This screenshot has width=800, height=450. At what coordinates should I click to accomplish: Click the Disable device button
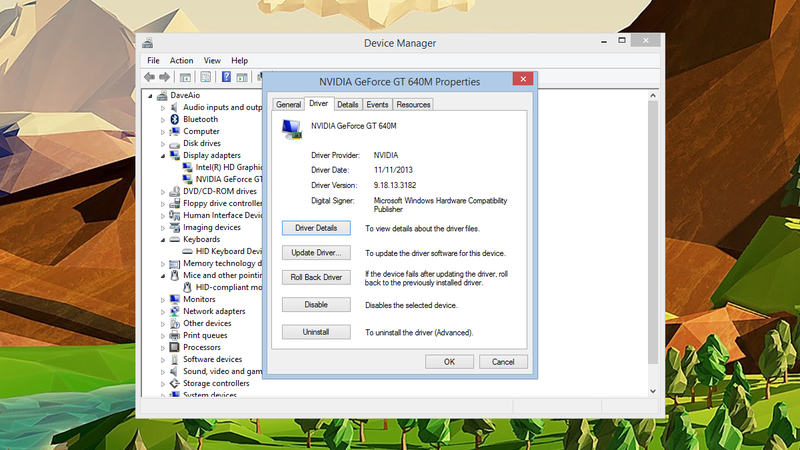coord(316,305)
